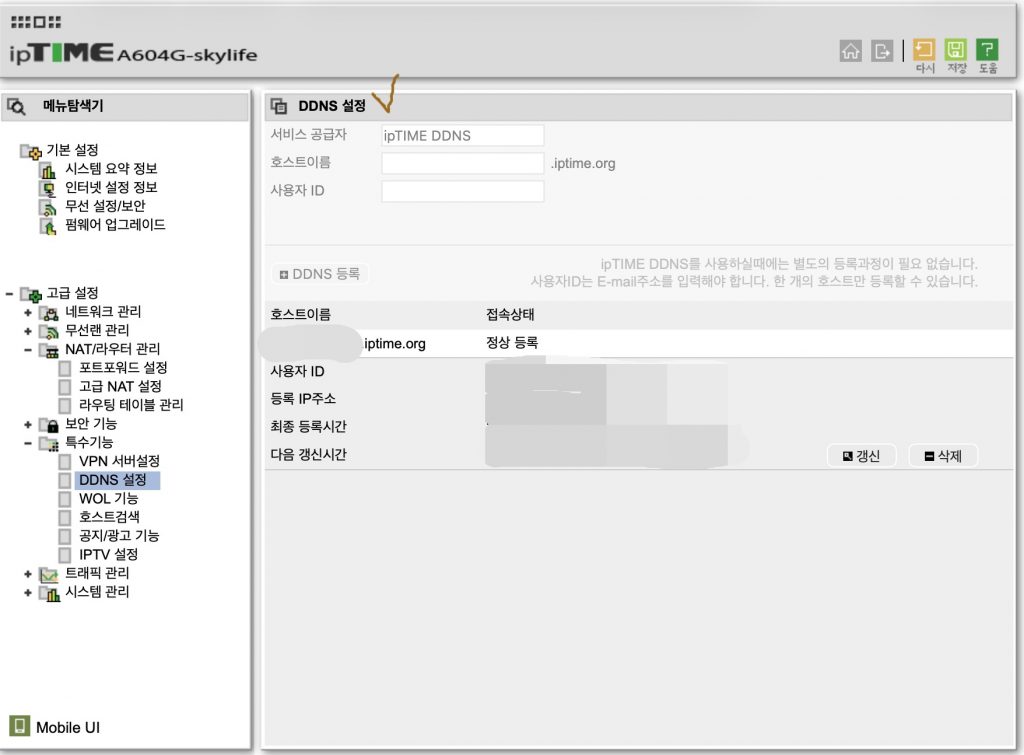Click the 사용자 ID input field

[x=462, y=191]
